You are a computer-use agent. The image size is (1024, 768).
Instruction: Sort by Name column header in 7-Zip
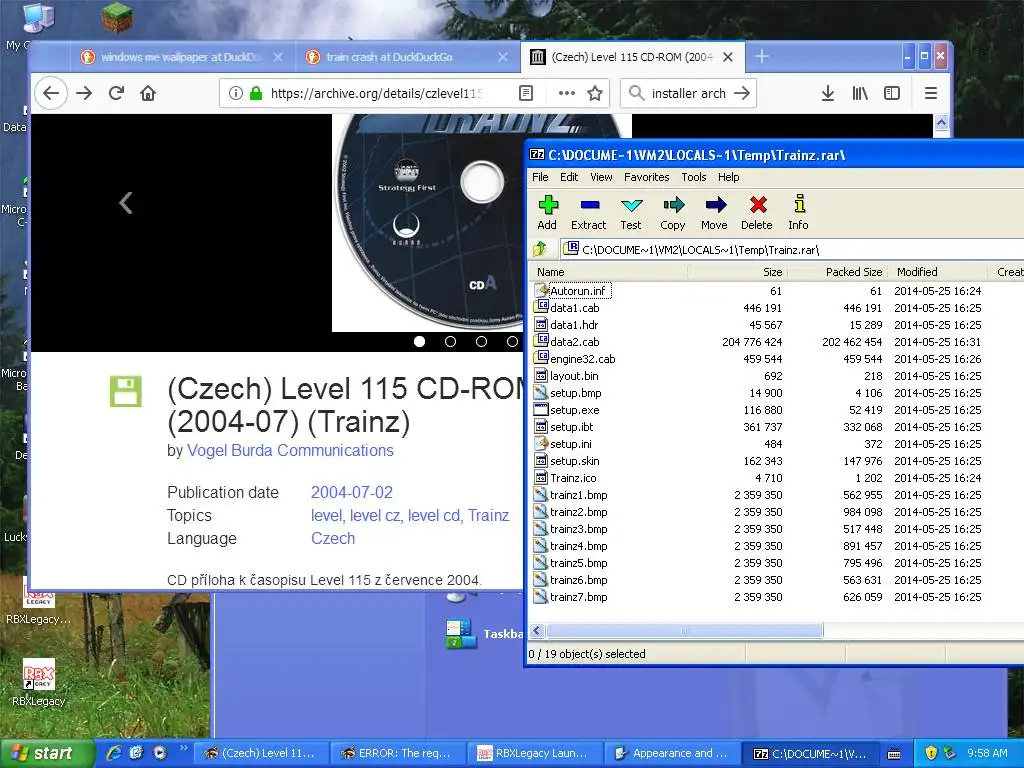tap(609, 272)
